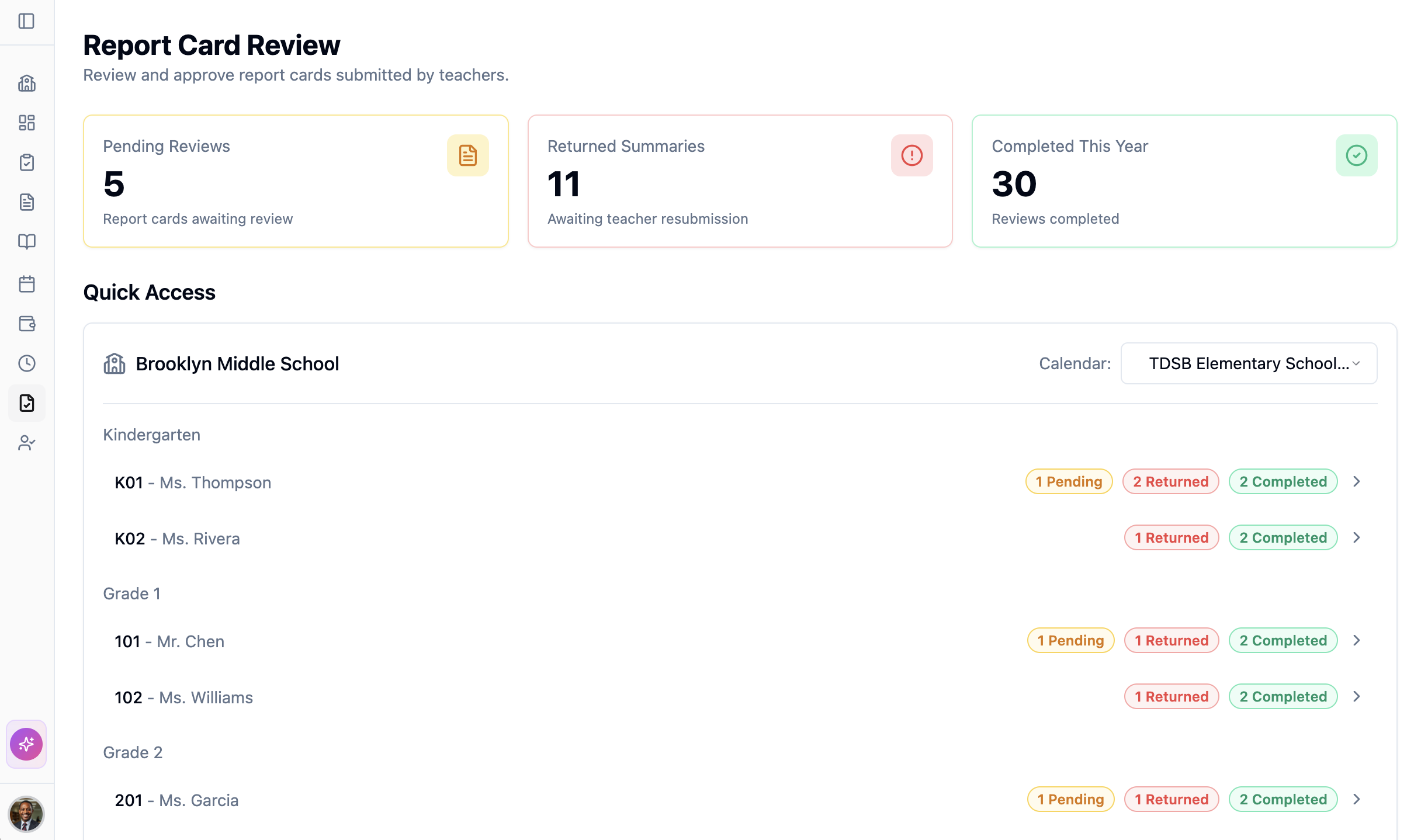1421x840 pixels.
Task: Open the clipboard tasks icon in sidebar
Action: [x=26, y=162]
